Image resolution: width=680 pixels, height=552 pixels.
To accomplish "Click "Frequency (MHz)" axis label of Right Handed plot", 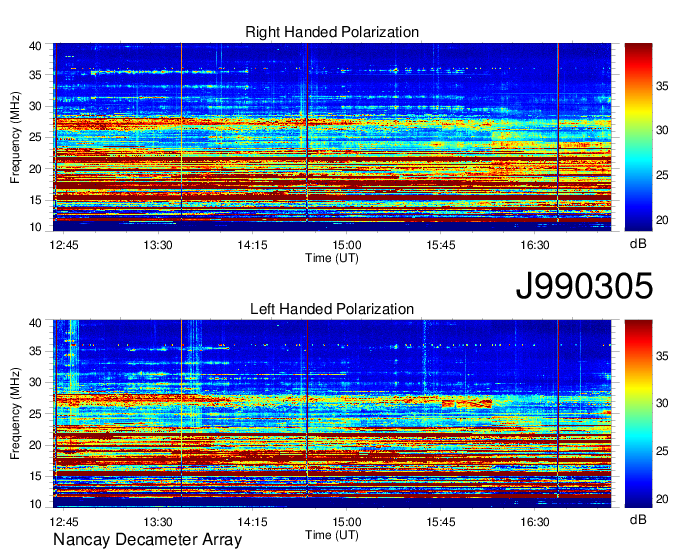I will pos(15,137).
